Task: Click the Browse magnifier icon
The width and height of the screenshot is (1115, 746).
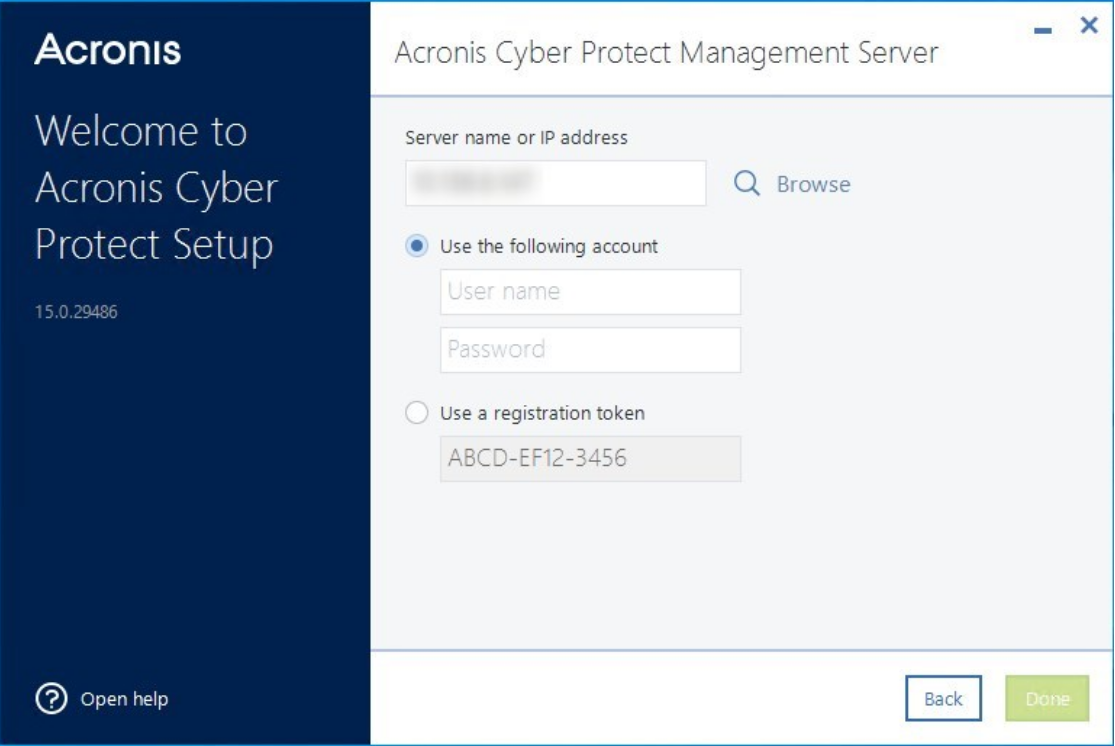Action: [746, 183]
